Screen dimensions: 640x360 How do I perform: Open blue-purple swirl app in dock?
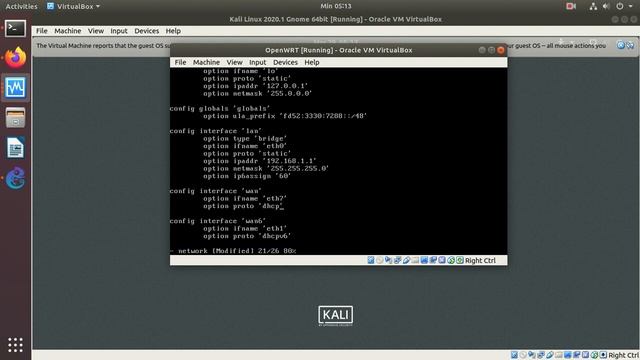15,178
